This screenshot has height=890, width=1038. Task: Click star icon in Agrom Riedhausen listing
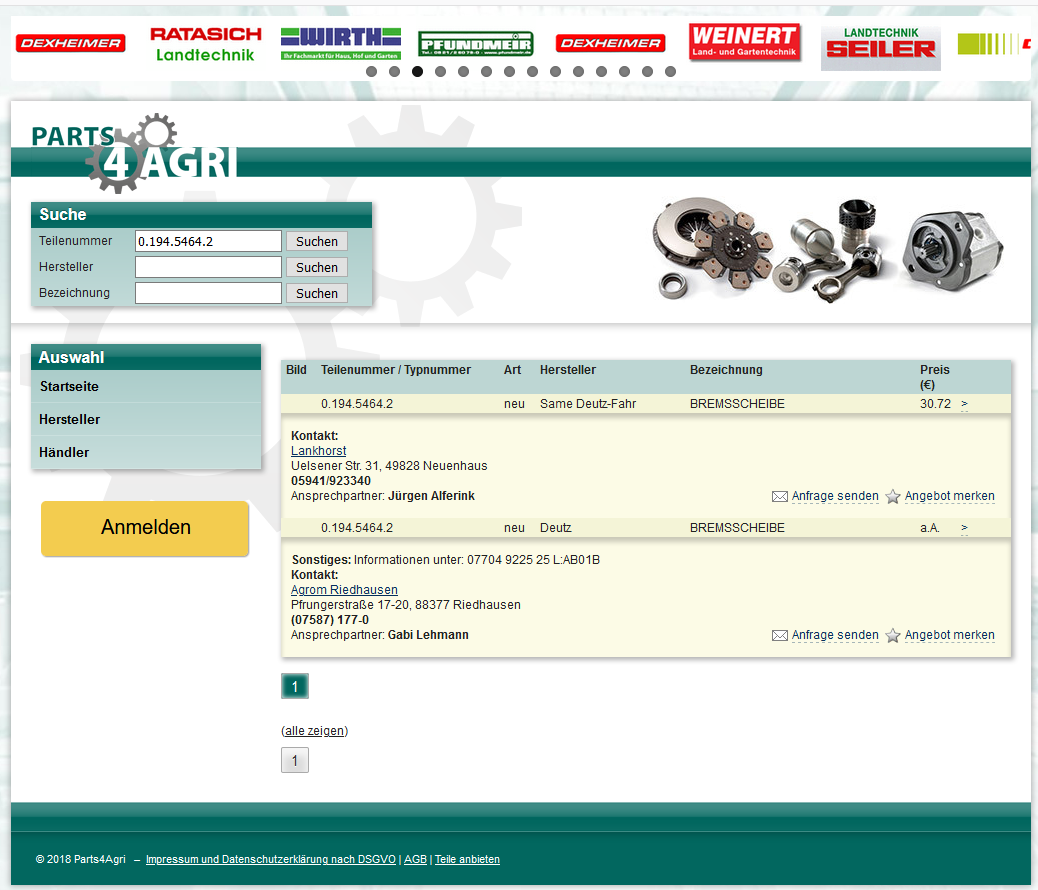point(893,636)
